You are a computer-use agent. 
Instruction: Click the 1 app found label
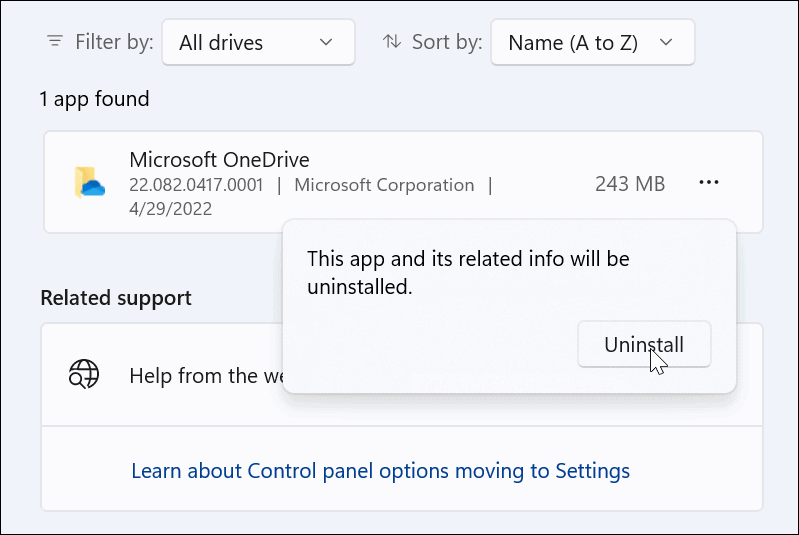click(94, 99)
